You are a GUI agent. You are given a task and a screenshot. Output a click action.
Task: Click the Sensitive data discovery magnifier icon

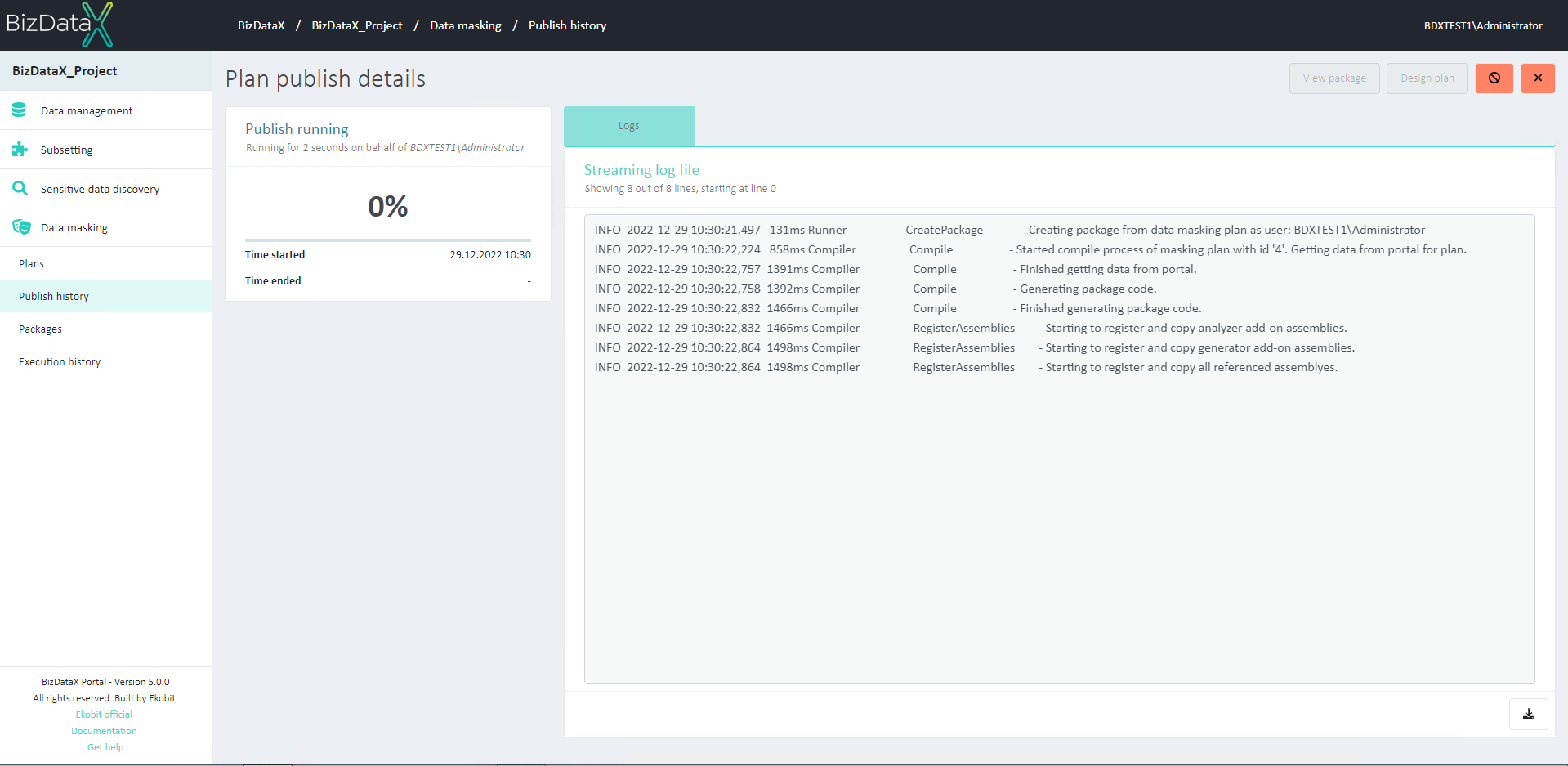20,188
